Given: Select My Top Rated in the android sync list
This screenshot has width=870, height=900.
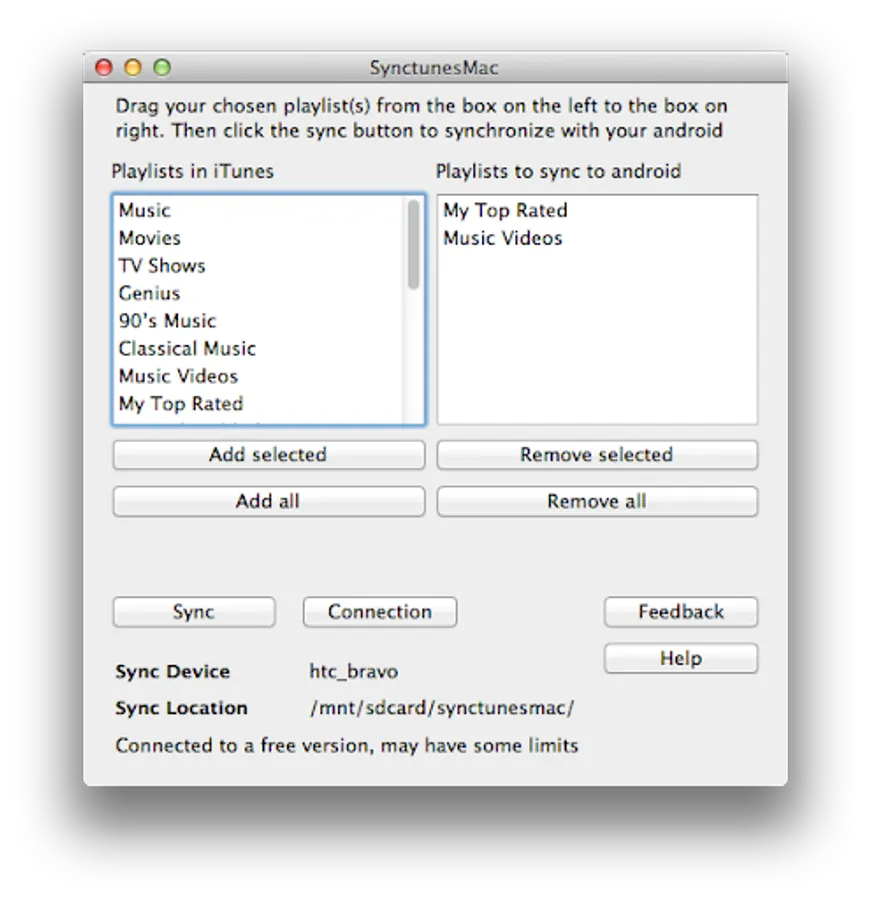Looking at the screenshot, I should coord(597,210).
